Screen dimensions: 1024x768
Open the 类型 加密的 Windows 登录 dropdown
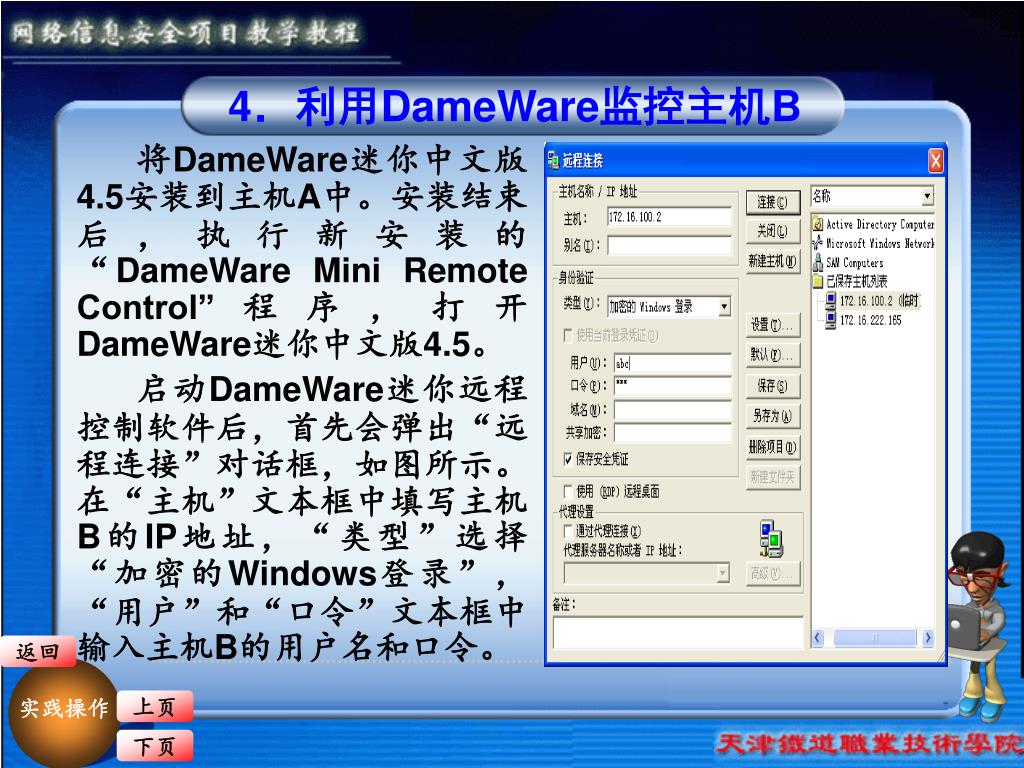(x=724, y=306)
